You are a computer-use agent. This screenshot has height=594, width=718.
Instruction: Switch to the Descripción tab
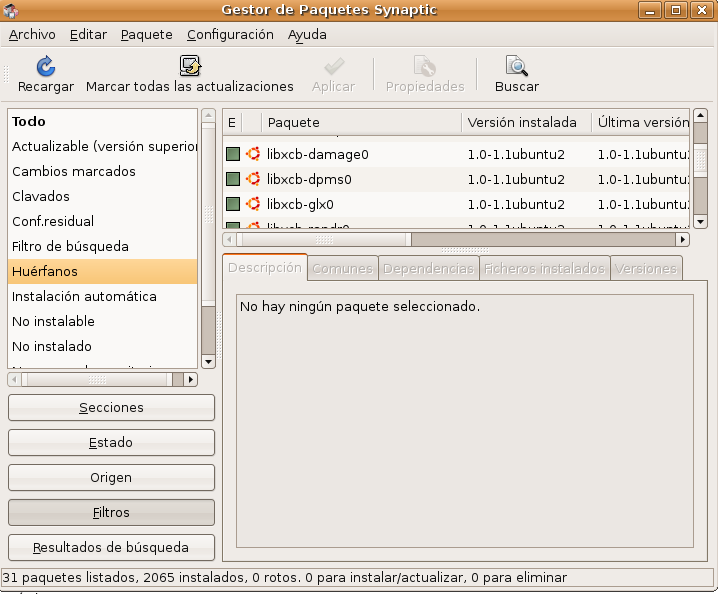tap(265, 267)
